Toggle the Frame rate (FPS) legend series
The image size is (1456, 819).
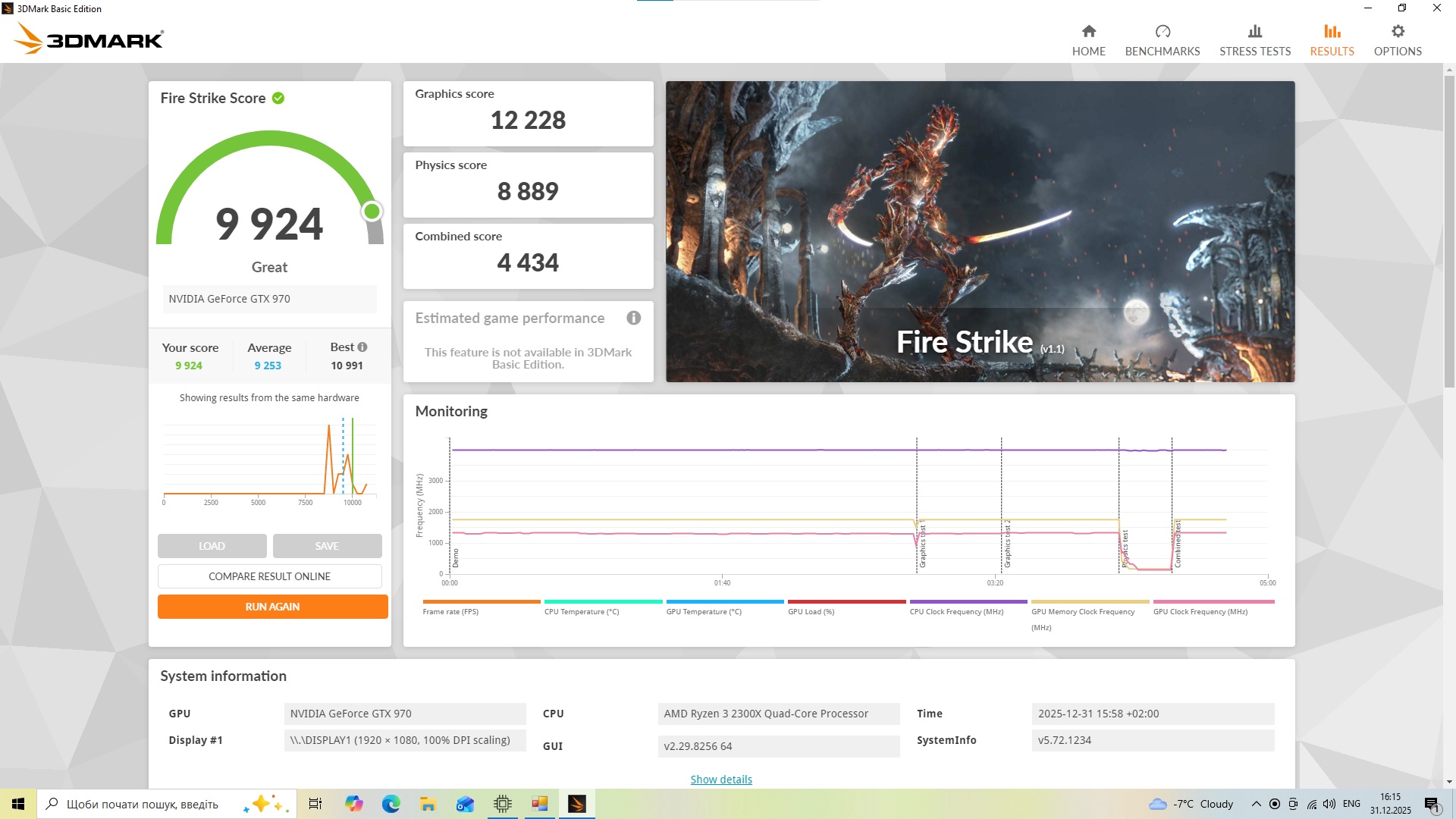(x=450, y=611)
